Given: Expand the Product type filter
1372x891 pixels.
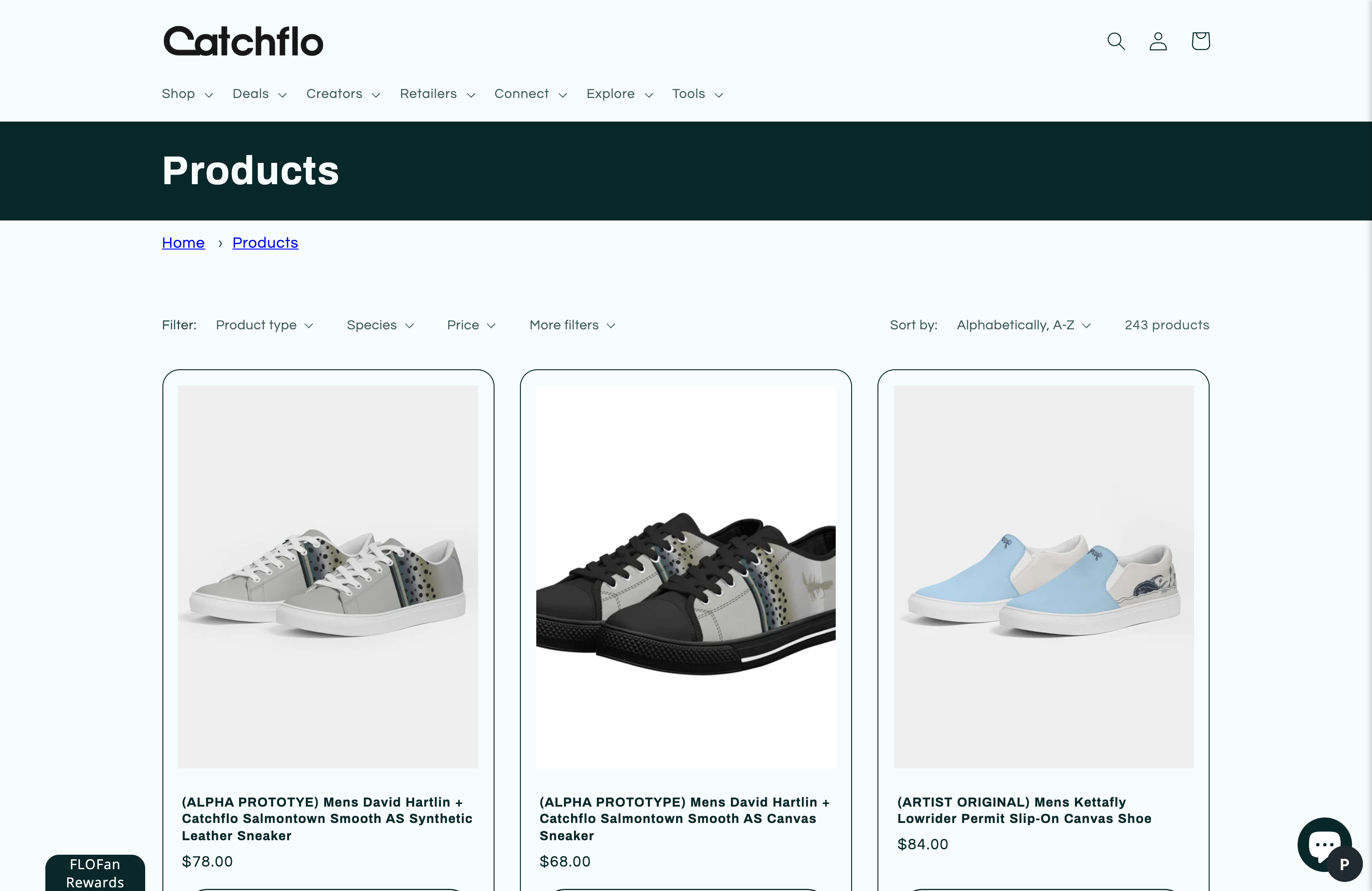Looking at the screenshot, I should [265, 325].
